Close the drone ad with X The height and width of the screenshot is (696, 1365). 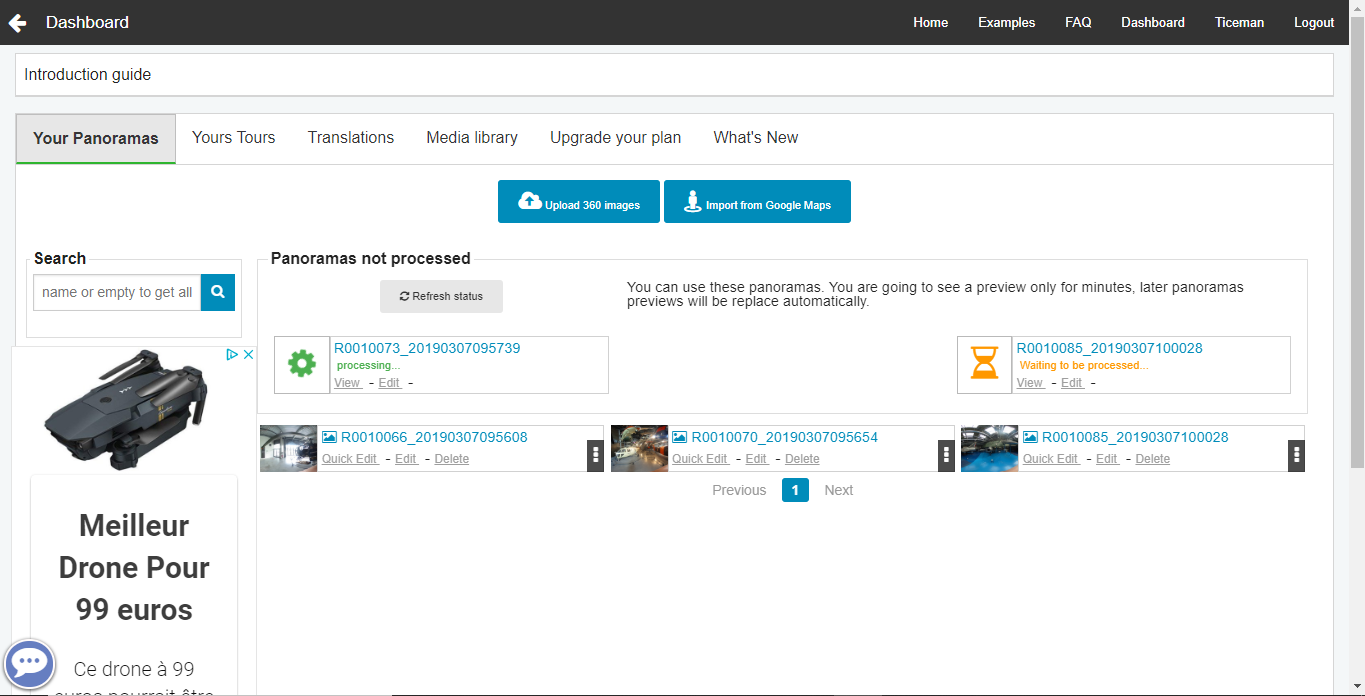coord(248,355)
